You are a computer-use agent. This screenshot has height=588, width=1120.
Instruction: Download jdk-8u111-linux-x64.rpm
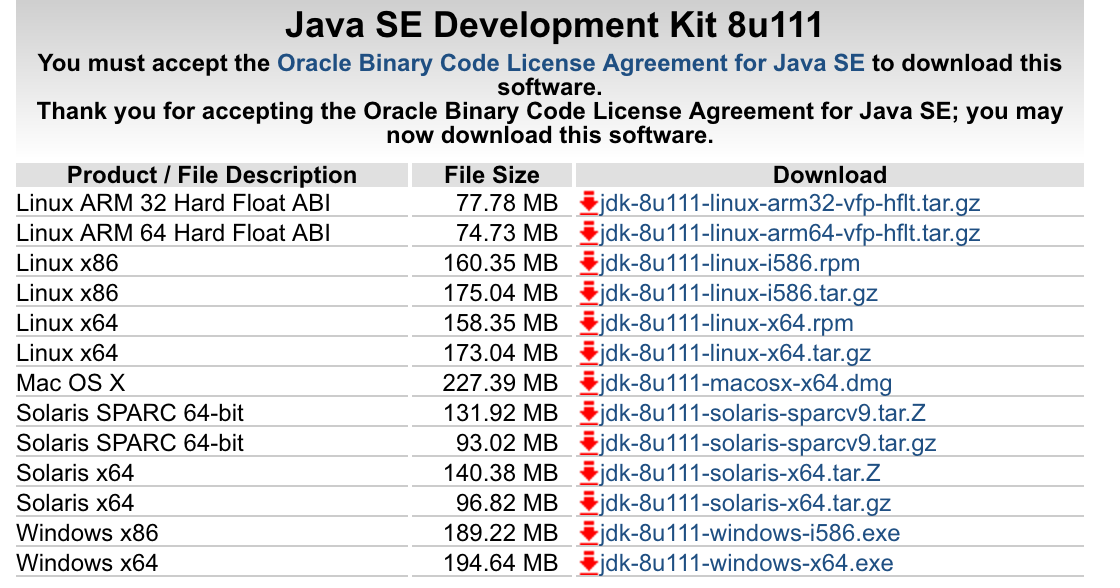727,324
